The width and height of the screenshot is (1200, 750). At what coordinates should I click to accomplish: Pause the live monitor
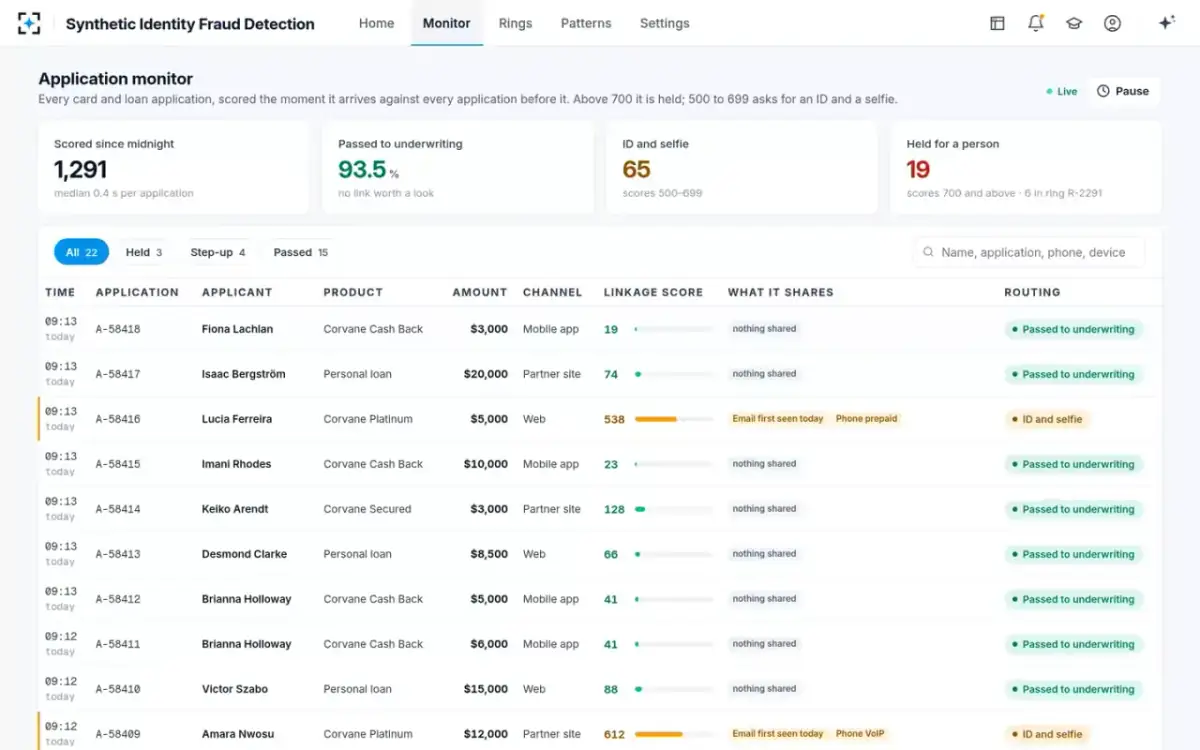(x=1123, y=91)
